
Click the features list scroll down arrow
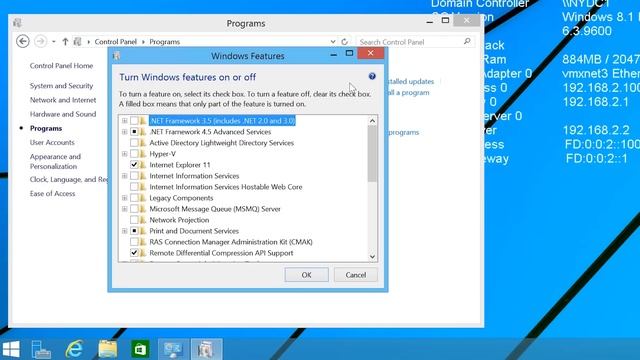coord(372,256)
